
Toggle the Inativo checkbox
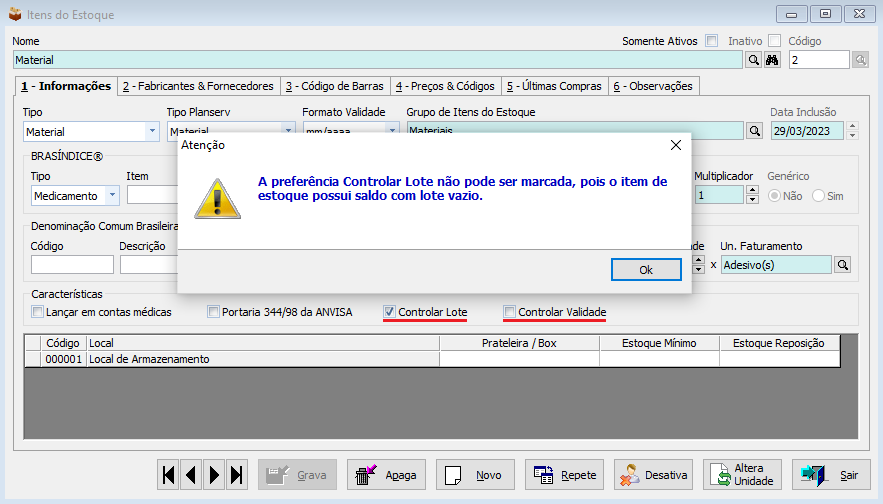[775, 41]
